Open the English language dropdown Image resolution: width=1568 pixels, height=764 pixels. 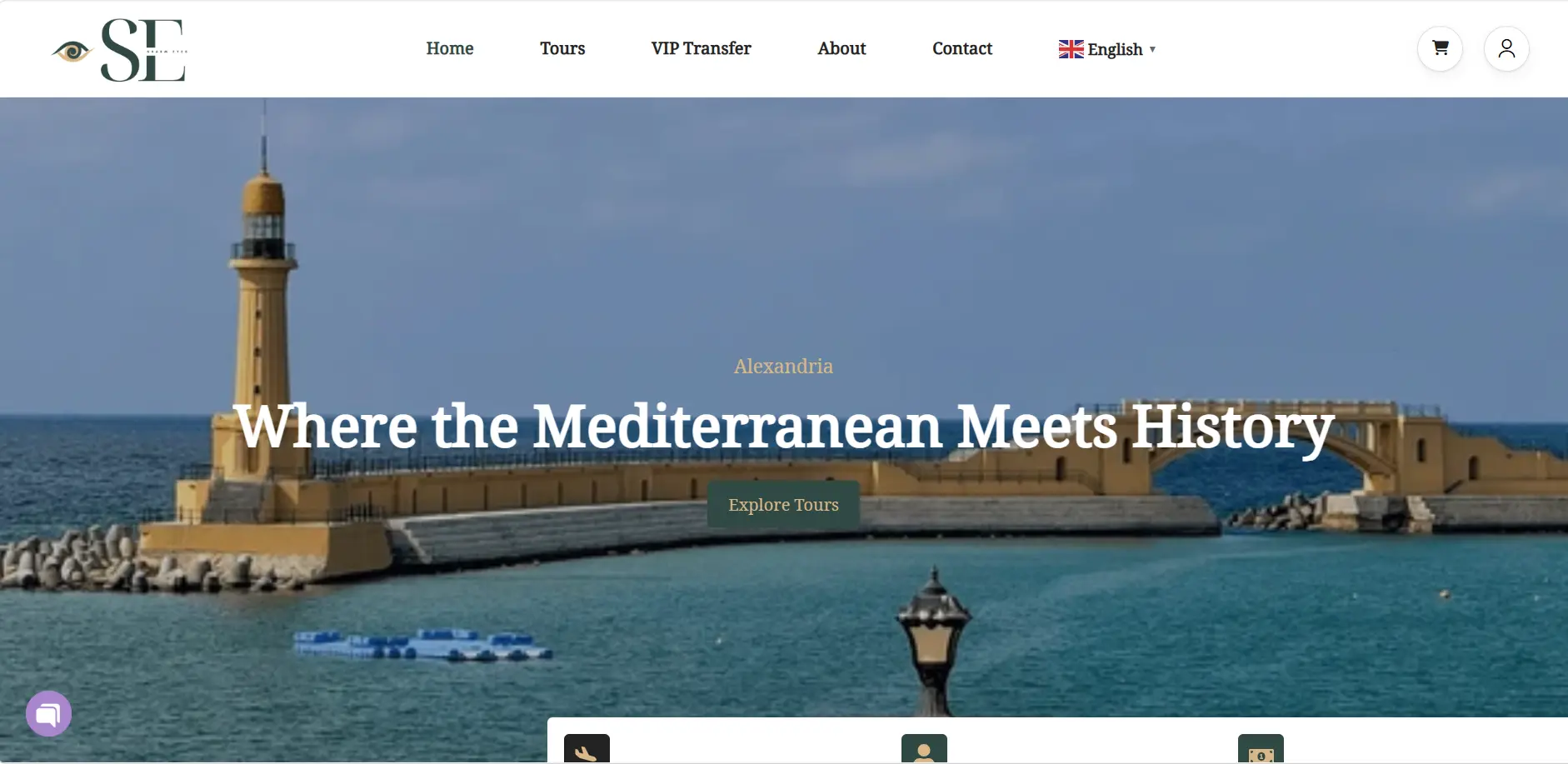pos(1107,49)
